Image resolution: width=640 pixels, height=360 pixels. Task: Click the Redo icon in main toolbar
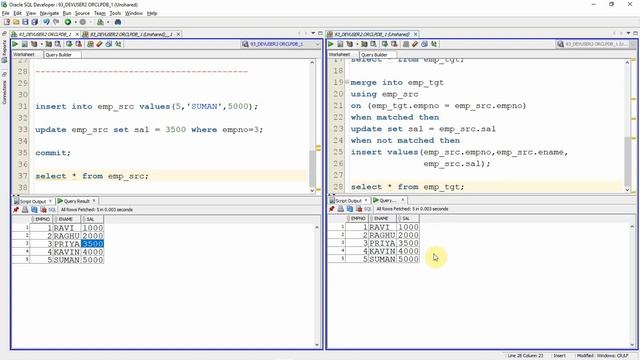pos(56,22)
